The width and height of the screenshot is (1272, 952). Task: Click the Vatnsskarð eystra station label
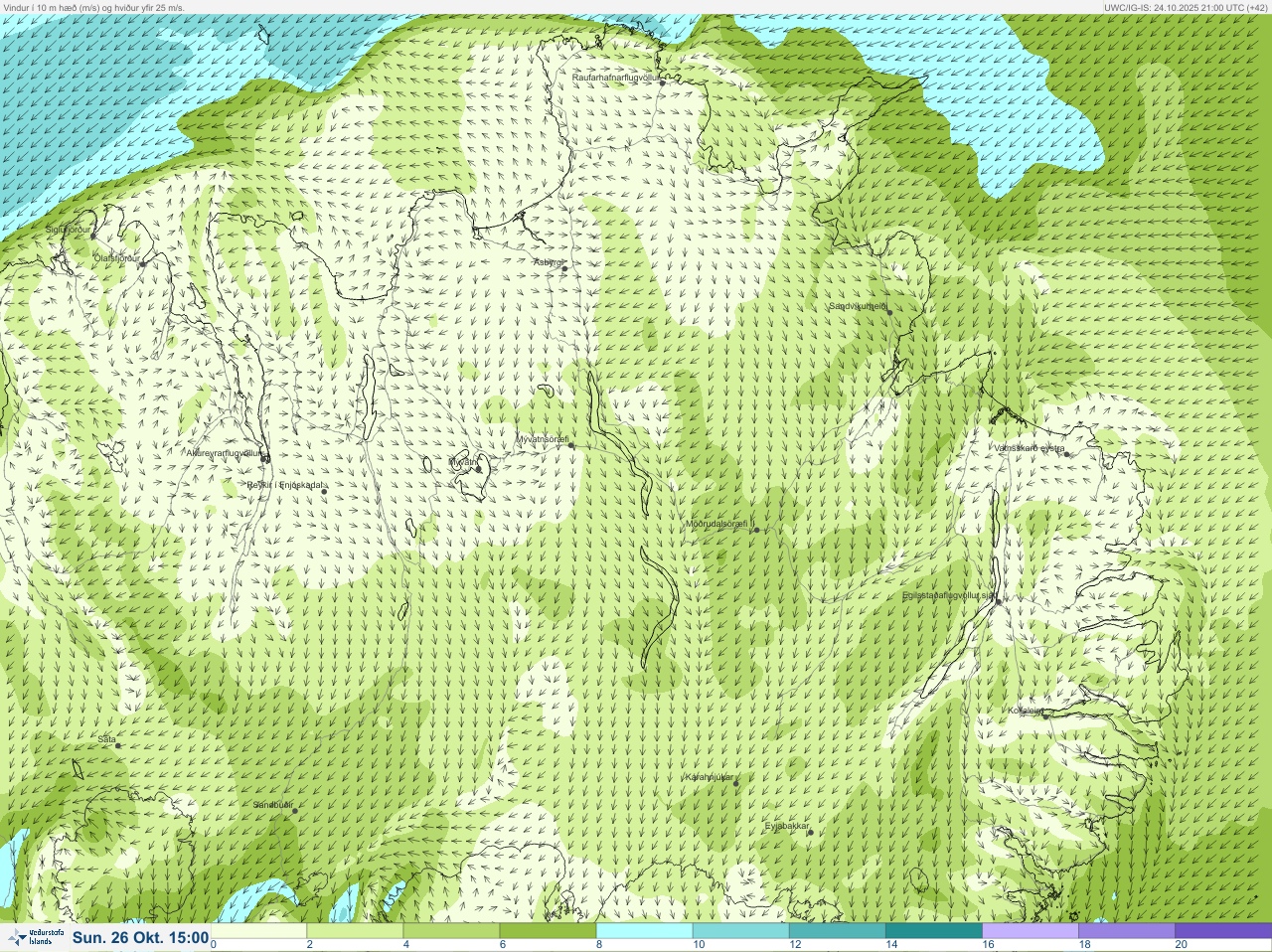tap(1030, 448)
